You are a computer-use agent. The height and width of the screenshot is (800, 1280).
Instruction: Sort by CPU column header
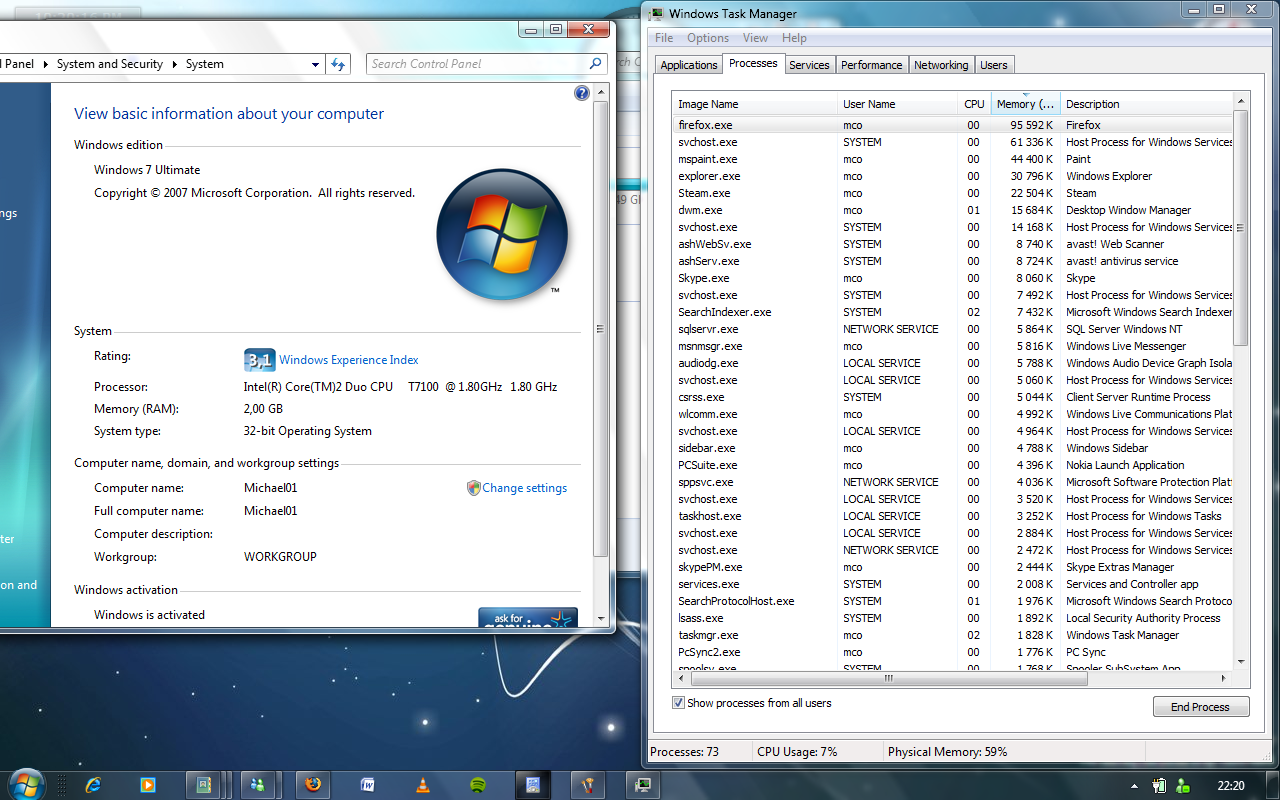pos(974,104)
